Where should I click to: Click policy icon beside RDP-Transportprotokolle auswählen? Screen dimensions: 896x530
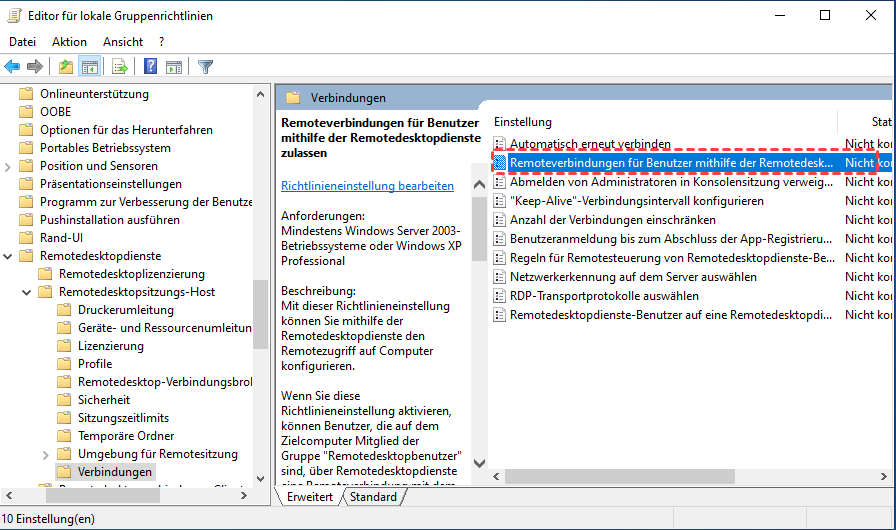point(501,296)
